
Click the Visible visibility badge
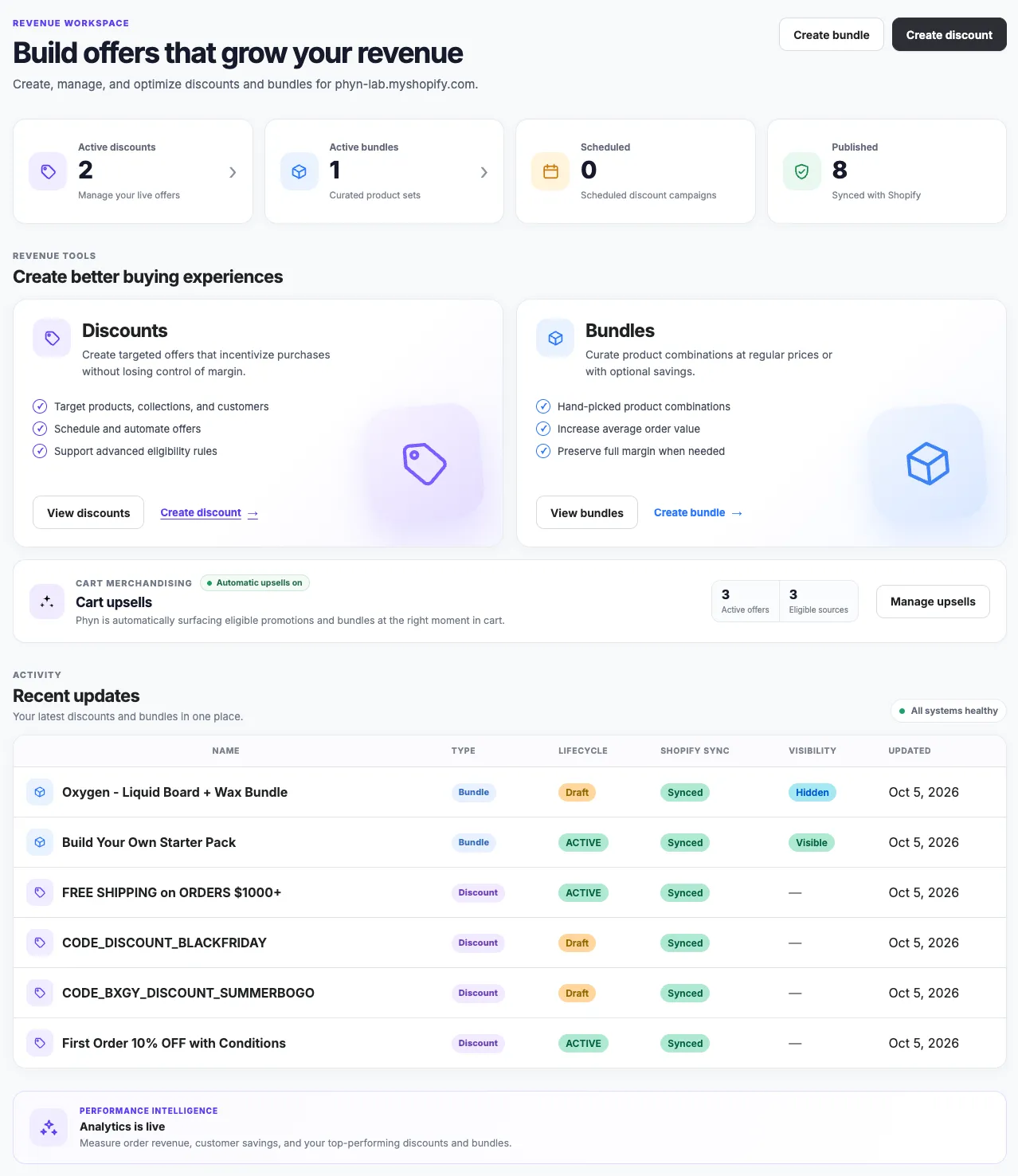click(x=811, y=842)
